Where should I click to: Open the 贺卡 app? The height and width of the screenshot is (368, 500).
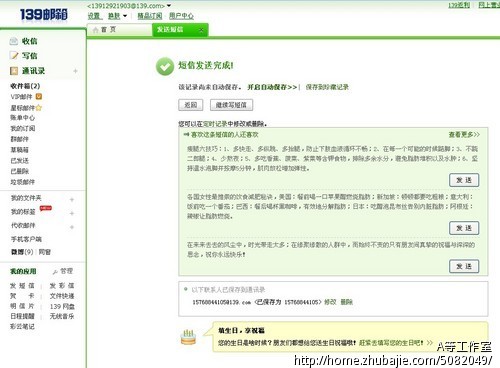click(x=22, y=296)
